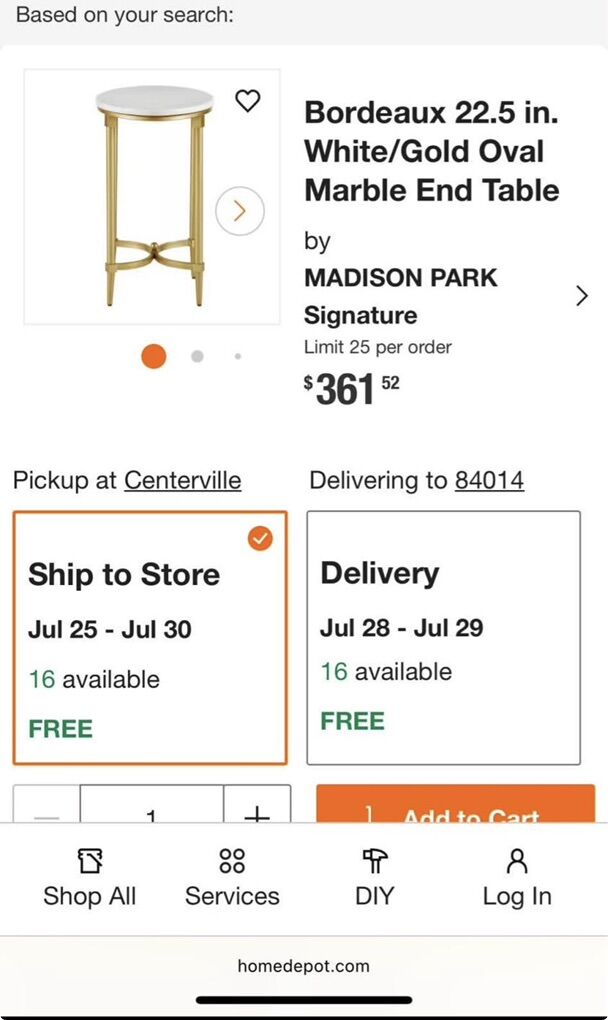Increase quantity with plus button
Screen dimensions: 608x1020
257,810
